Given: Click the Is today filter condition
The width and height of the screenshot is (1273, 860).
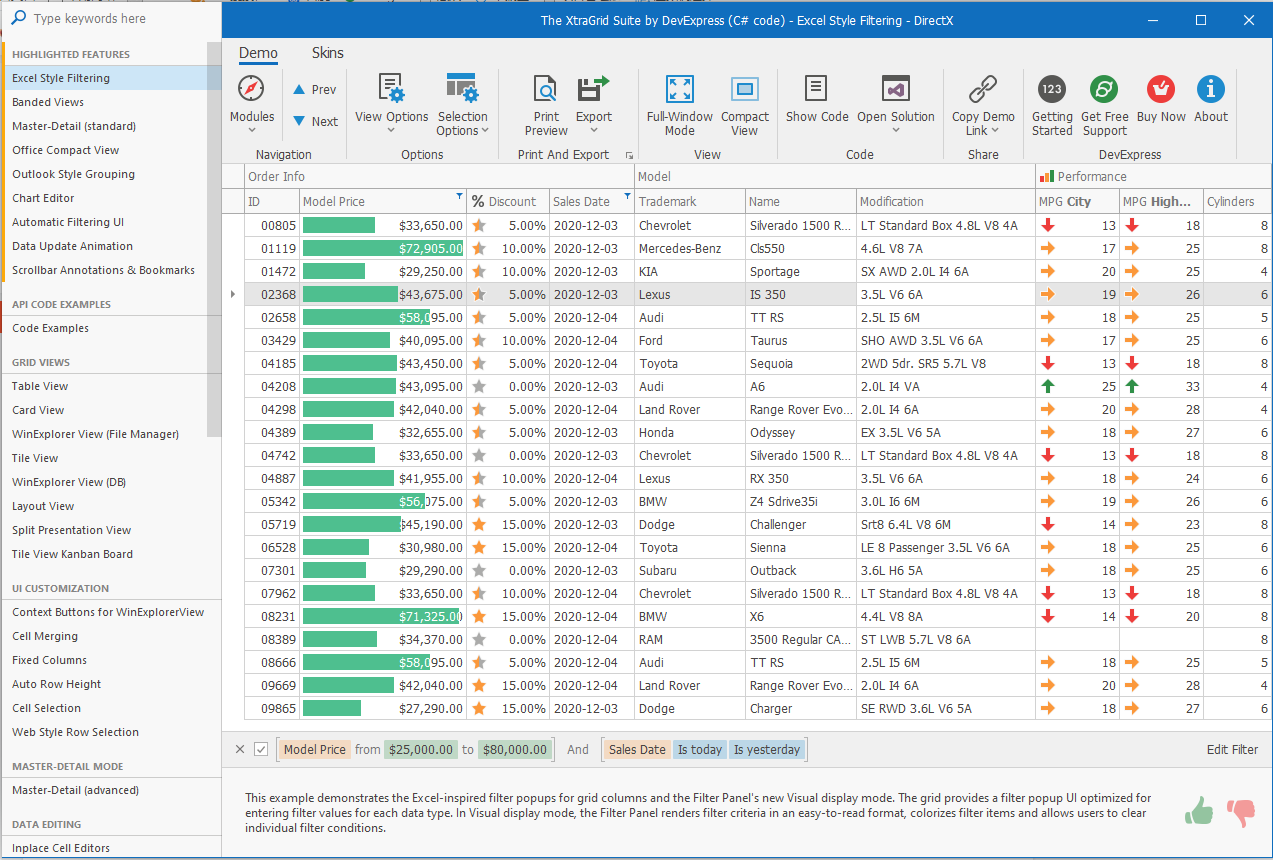Looking at the screenshot, I should pos(699,750).
